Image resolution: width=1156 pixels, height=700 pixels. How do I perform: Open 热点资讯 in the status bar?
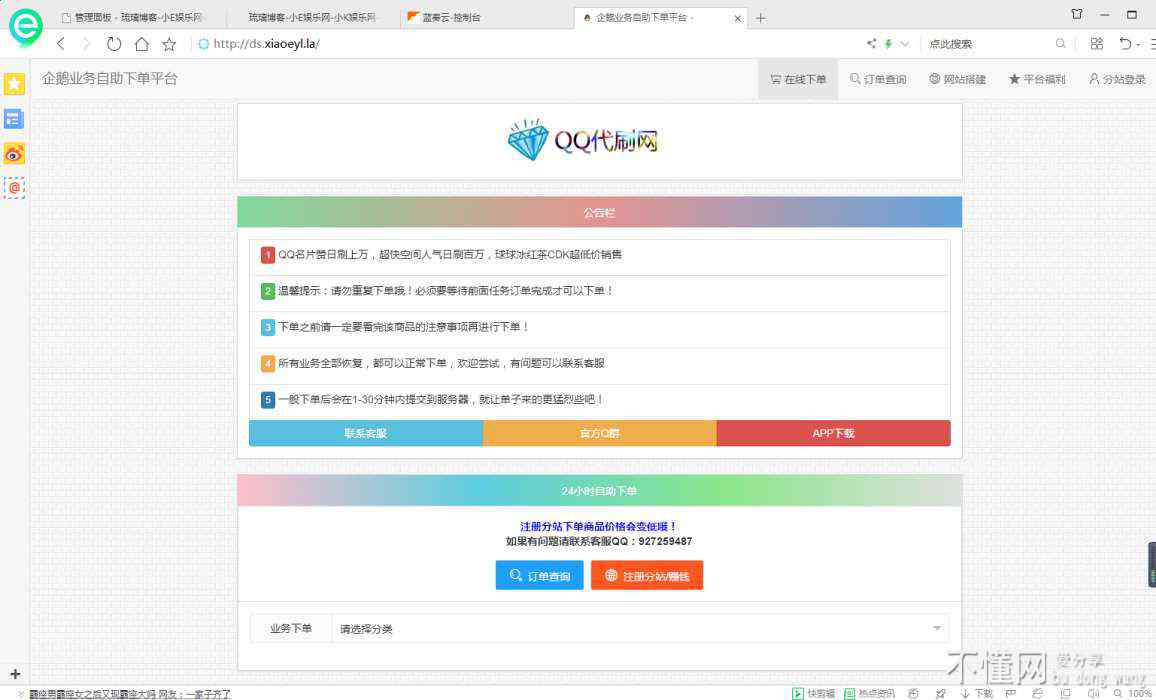(x=869, y=693)
